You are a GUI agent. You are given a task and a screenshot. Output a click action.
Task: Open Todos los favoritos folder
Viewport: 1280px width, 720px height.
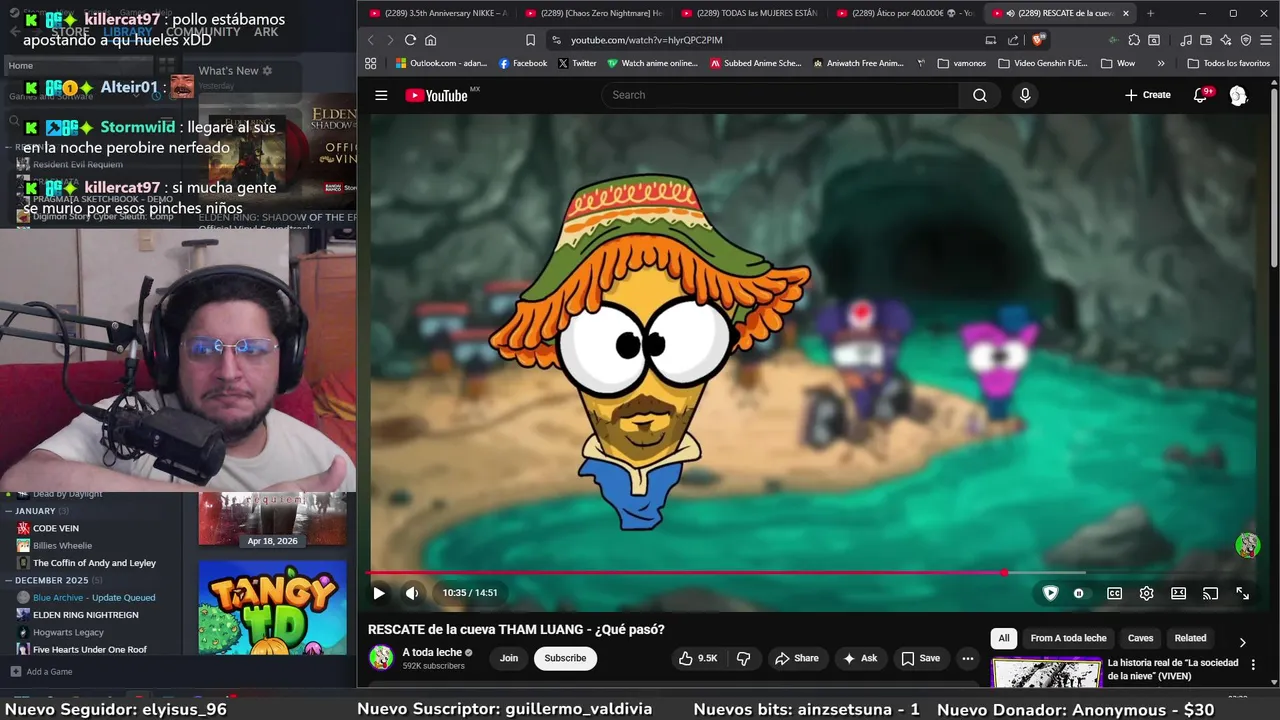pyautogui.click(x=1229, y=63)
